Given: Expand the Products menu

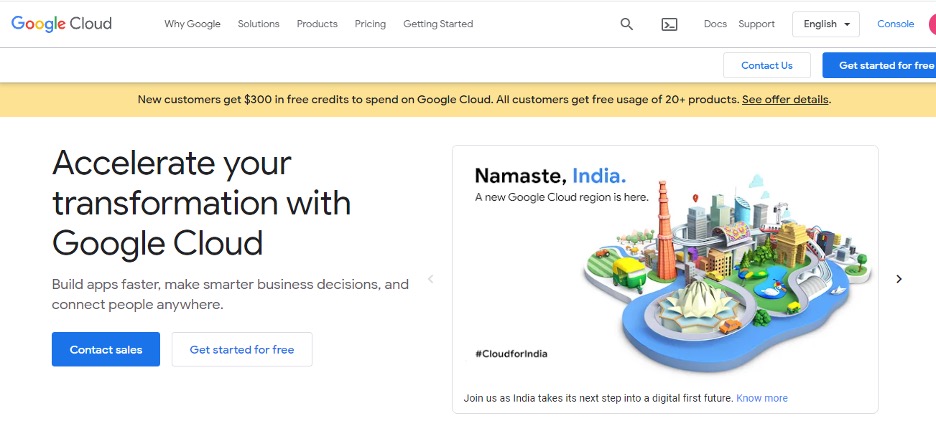Looking at the screenshot, I should pyautogui.click(x=317, y=24).
